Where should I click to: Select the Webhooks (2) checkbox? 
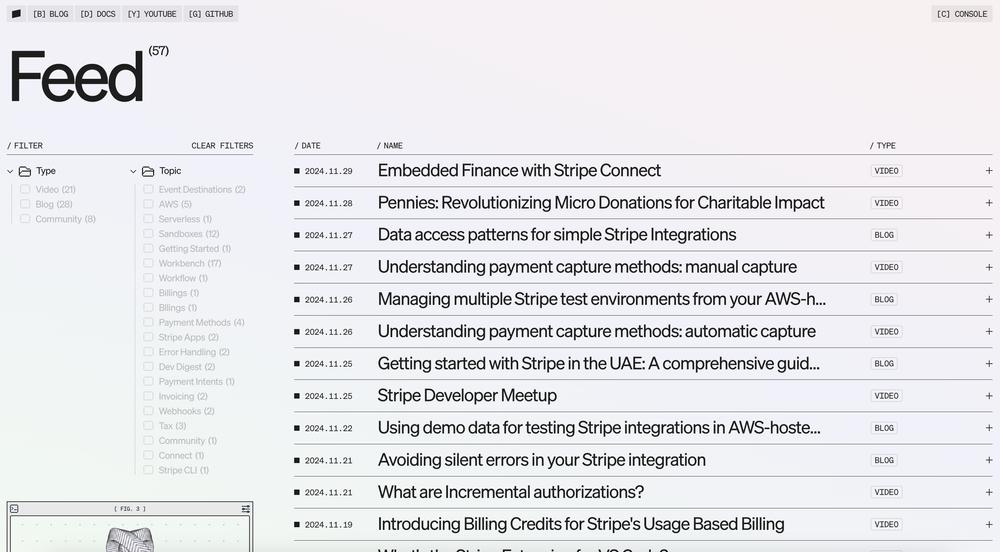coord(148,411)
